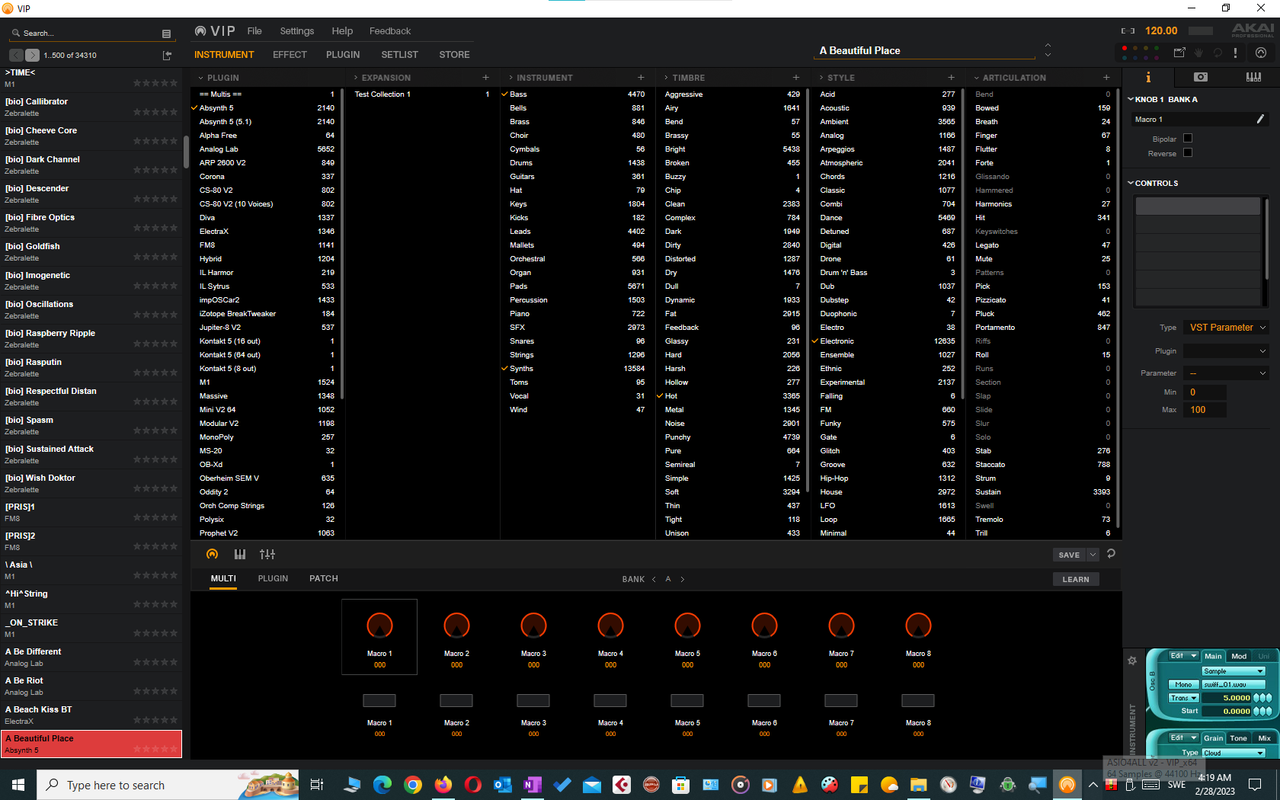Click the exclamation mark panic icon
Viewport: 1280px width, 800px height.
[1236, 53]
